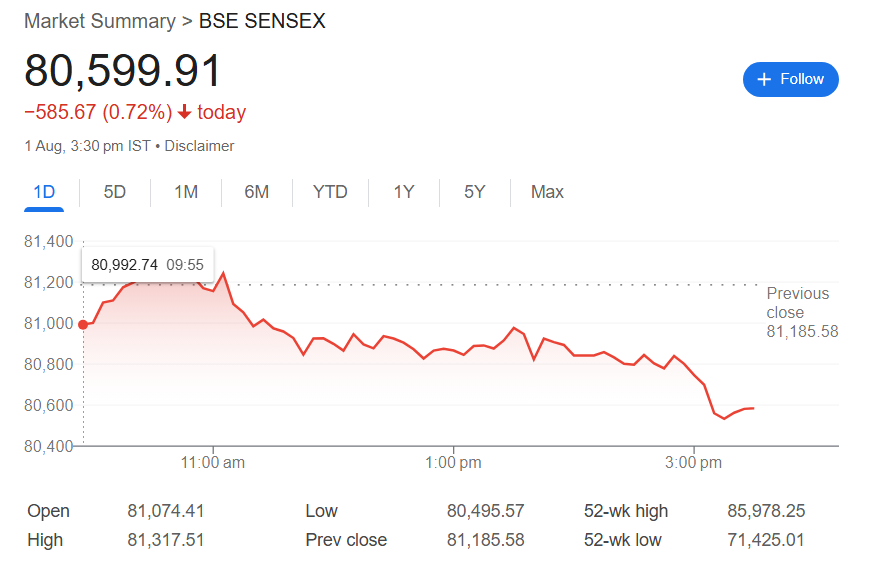Switch to the 1M range tab
882x575 pixels.
186,192
